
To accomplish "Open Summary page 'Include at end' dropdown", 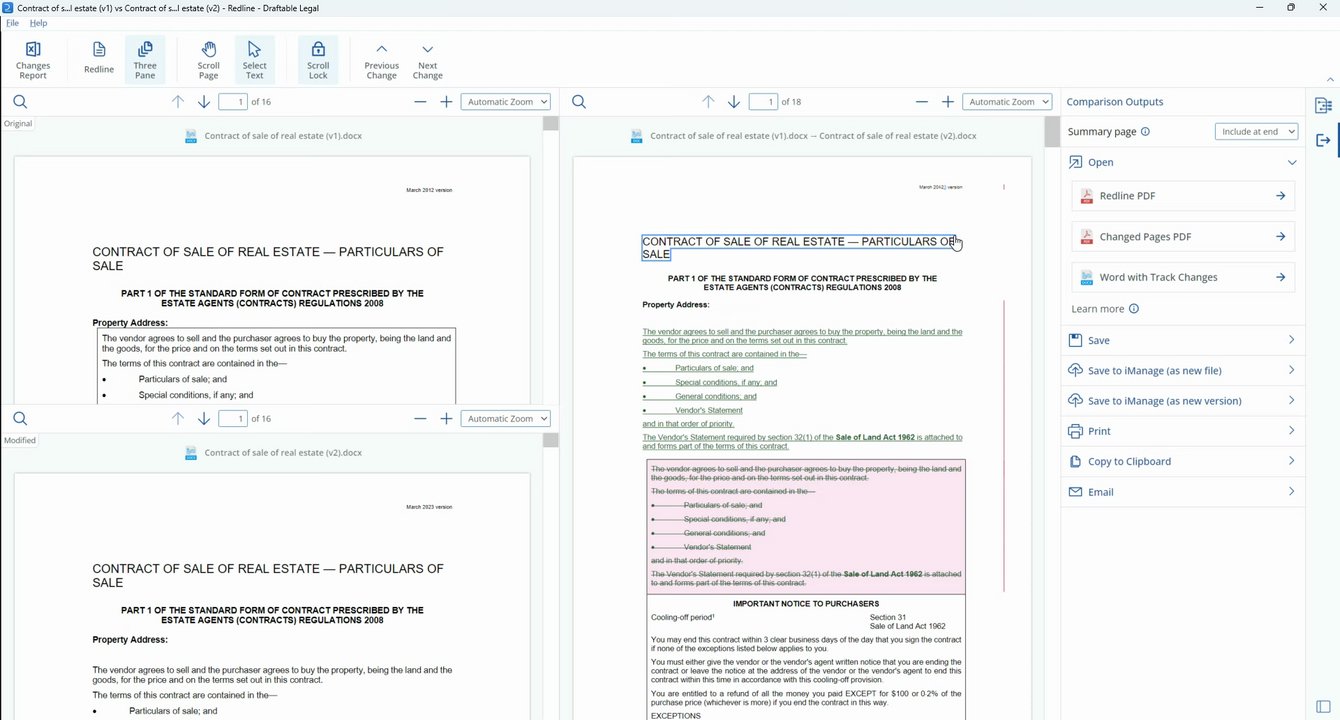I will [x=1256, y=132].
